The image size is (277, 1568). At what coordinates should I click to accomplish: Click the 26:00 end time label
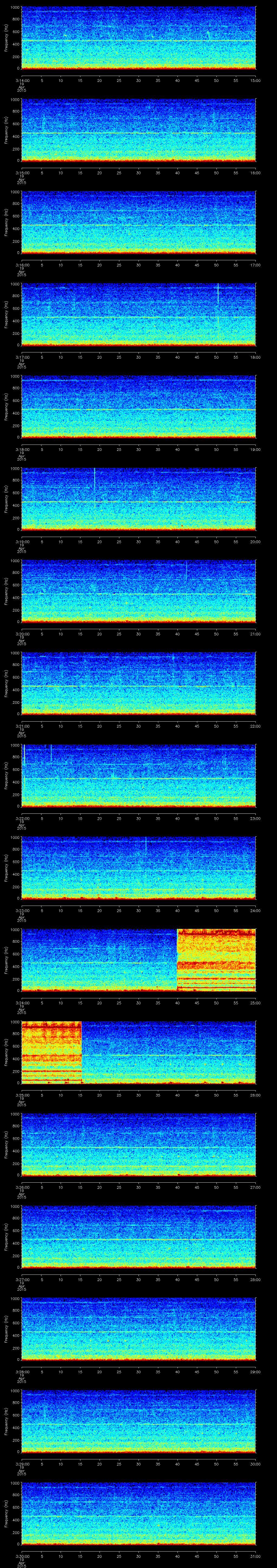point(256,1095)
